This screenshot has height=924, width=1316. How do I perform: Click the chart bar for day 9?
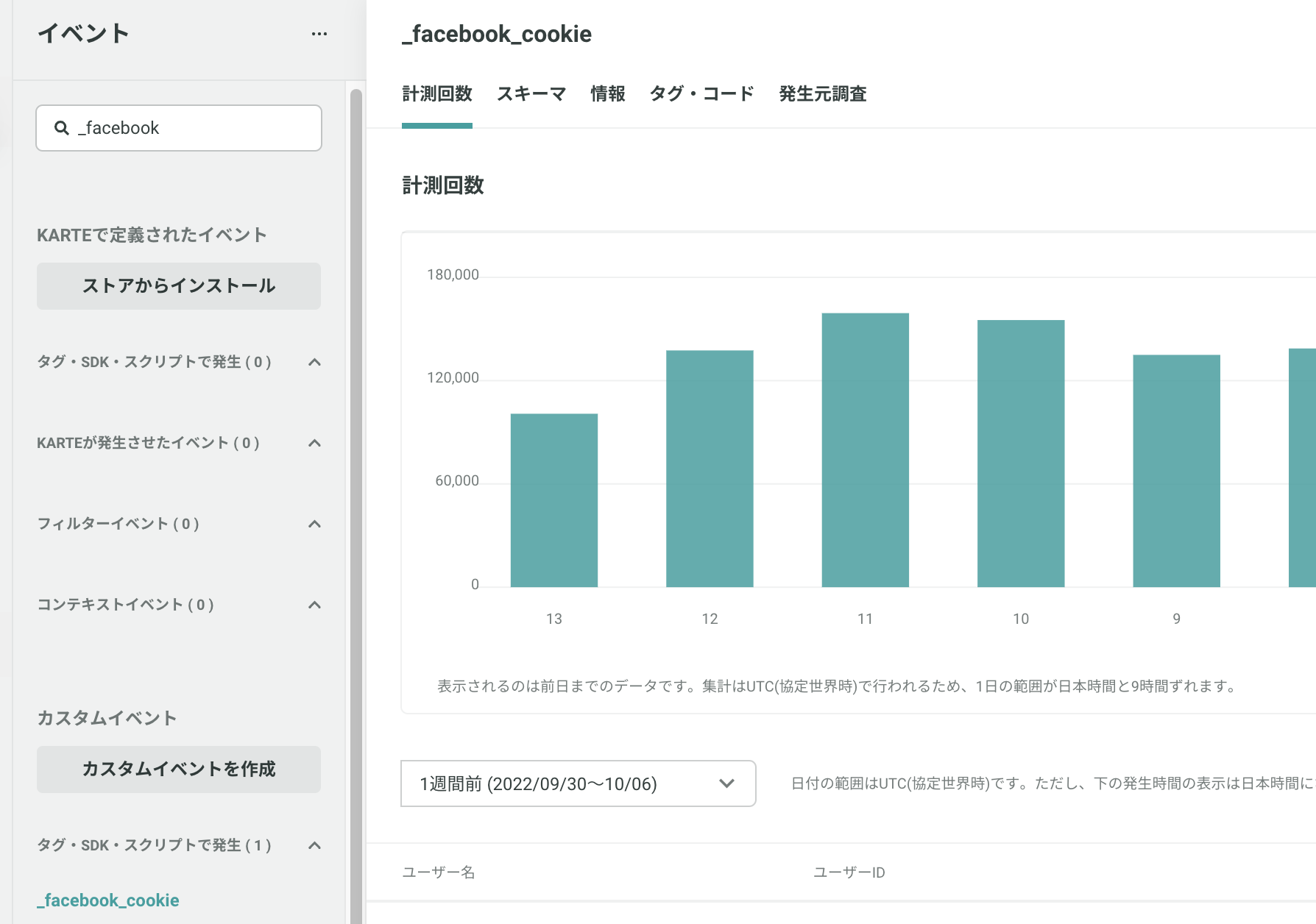(1177, 471)
